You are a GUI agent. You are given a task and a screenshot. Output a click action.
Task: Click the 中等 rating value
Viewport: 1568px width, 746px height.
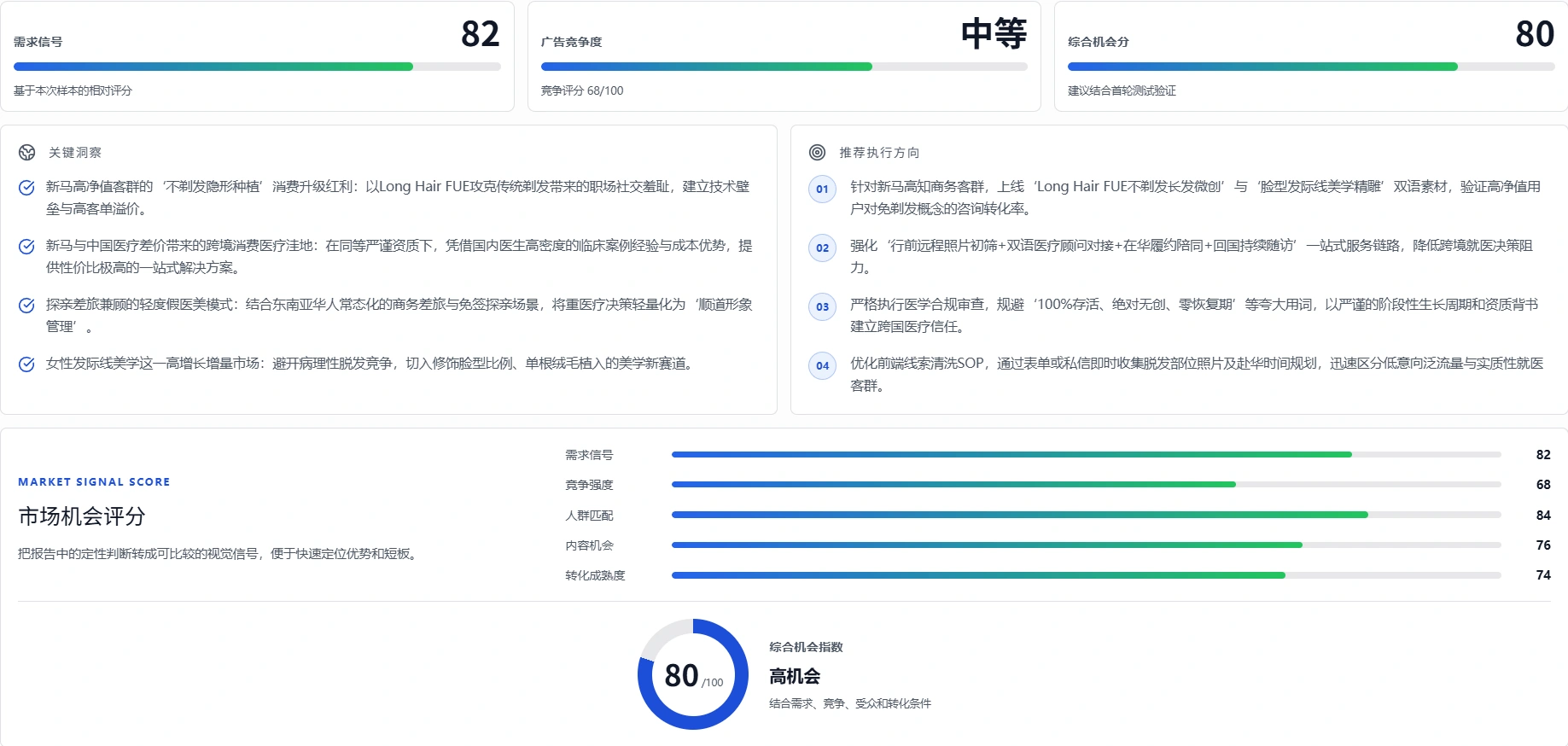click(994, 34)
